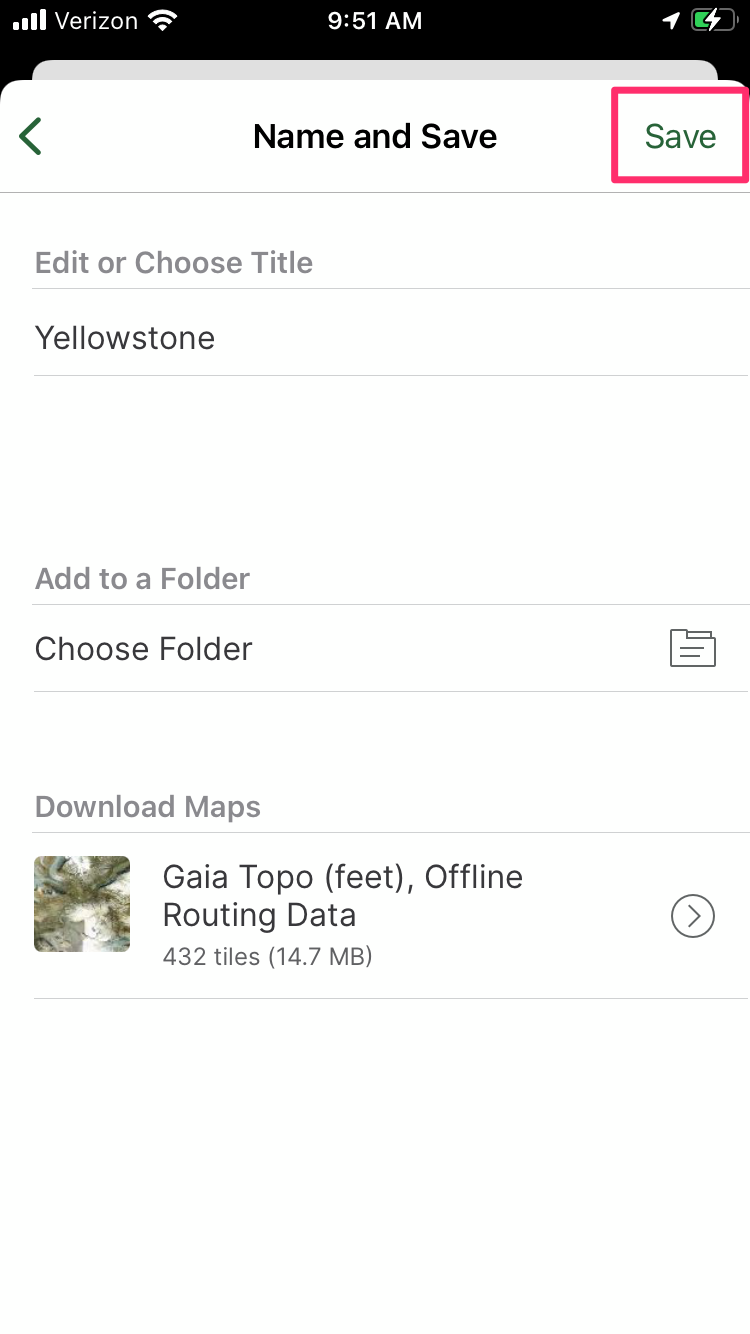Click the Edit or Choose Title label

coord(174,263)
